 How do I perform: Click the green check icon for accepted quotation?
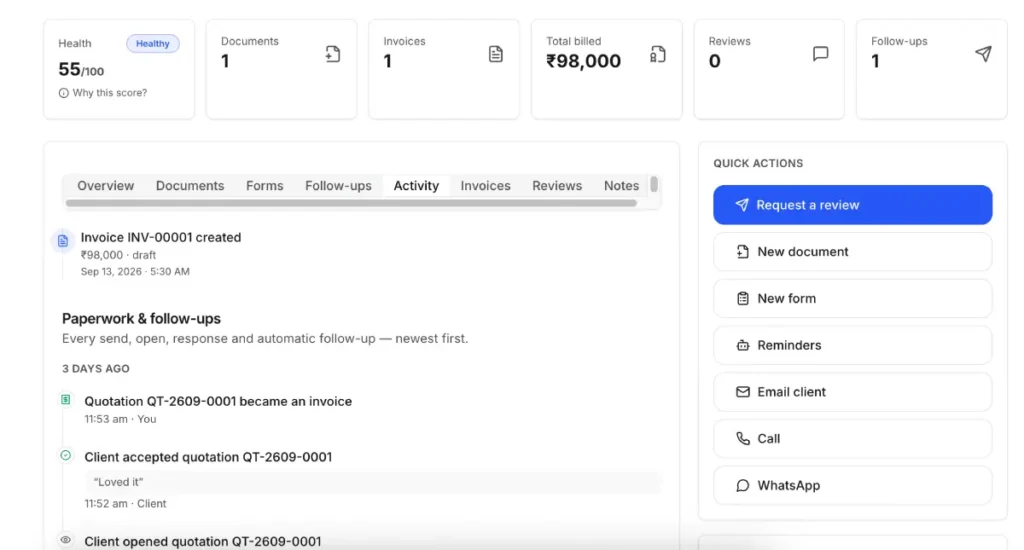pyautogui.click(x=66, y=455)
